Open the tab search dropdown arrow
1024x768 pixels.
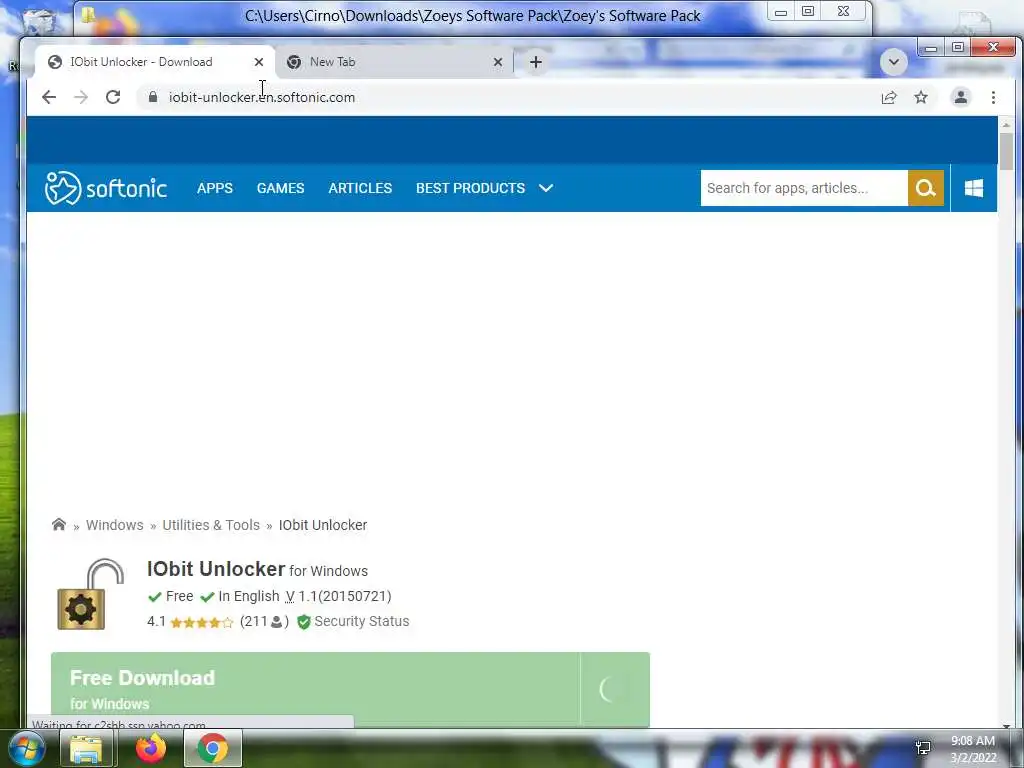(894, 62)
